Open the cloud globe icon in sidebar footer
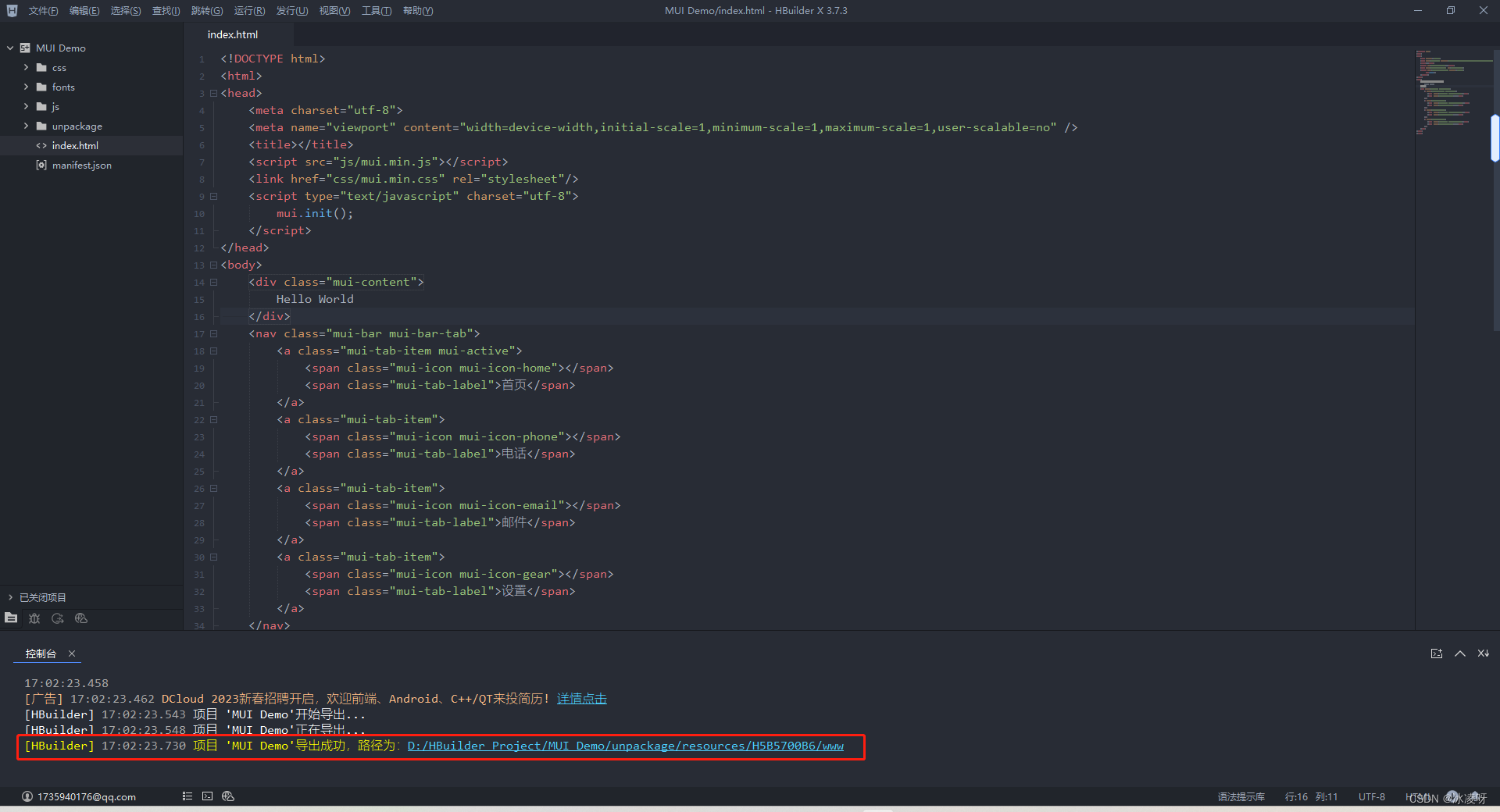This screenshot has height=812, width=1500. coord(81,618)
